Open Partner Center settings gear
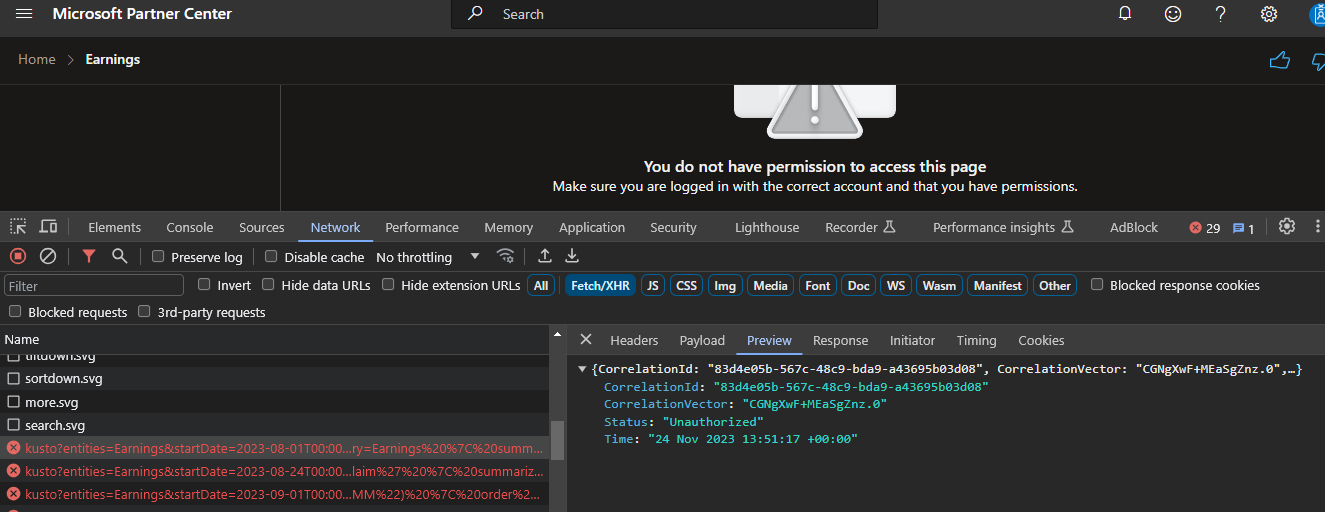The height and width of the screenshot is (512, 1325). (x=1269, y=14)
